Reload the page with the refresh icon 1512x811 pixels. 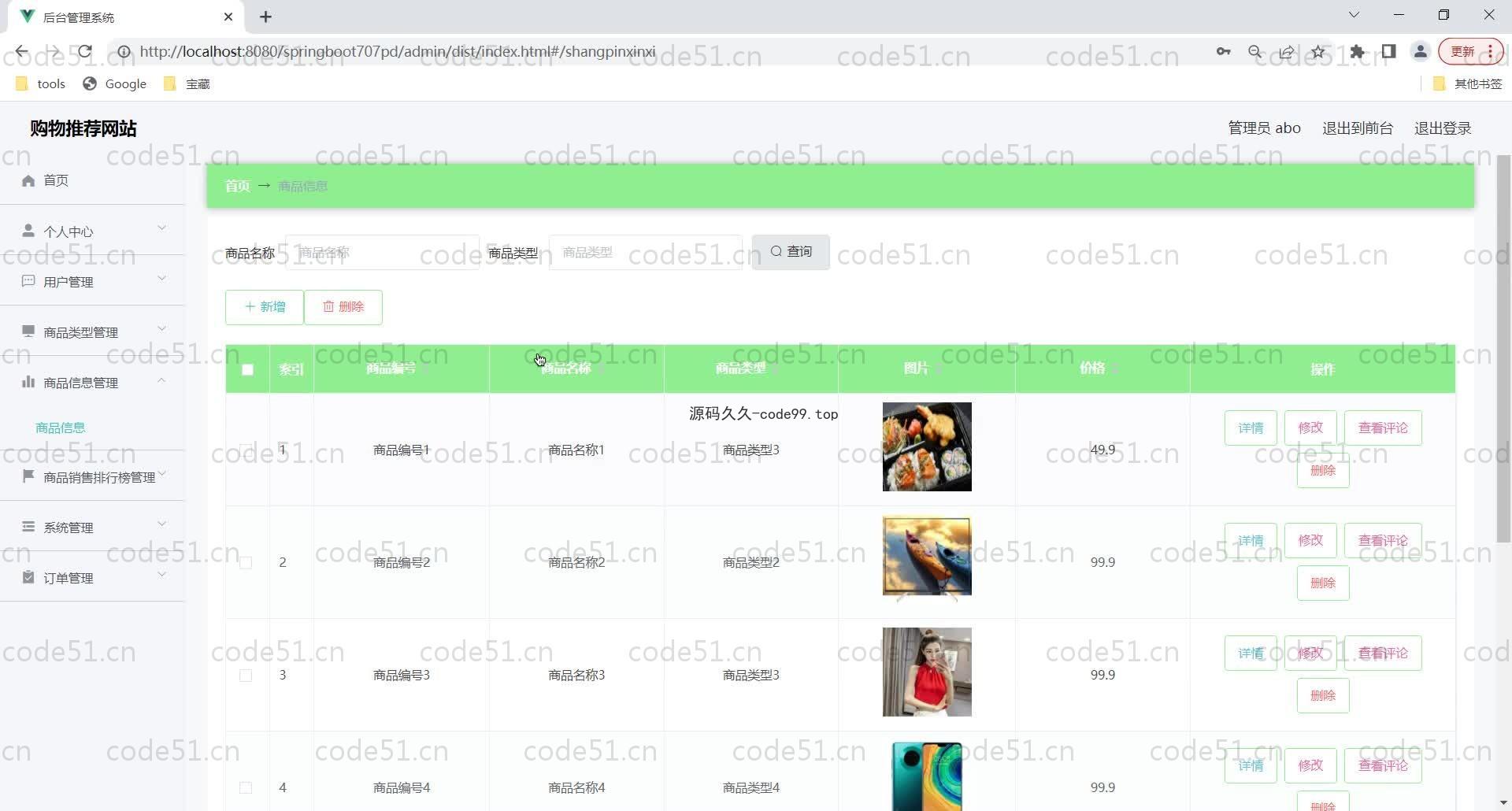point(85,52)
